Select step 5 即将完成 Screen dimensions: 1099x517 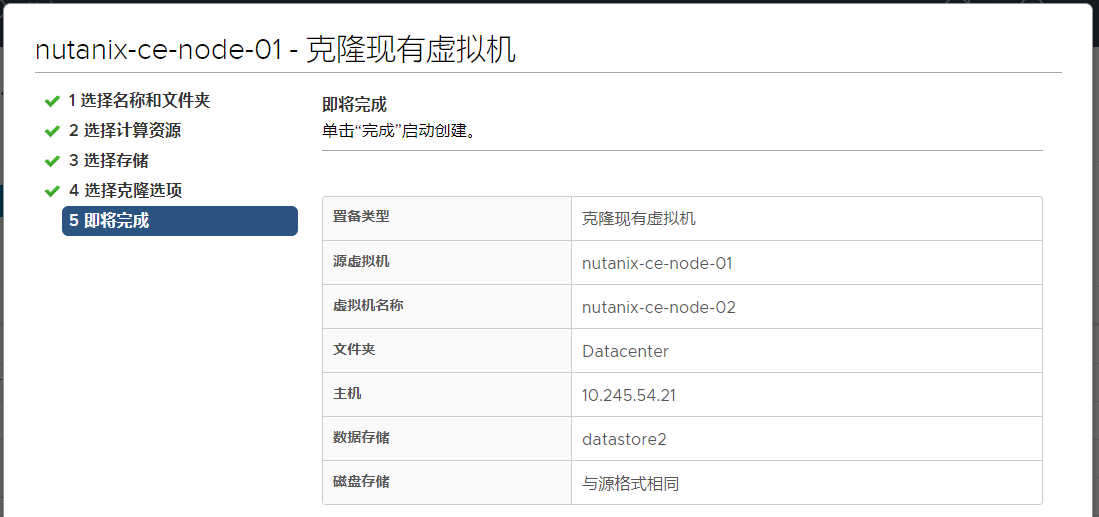click(179, 221)
